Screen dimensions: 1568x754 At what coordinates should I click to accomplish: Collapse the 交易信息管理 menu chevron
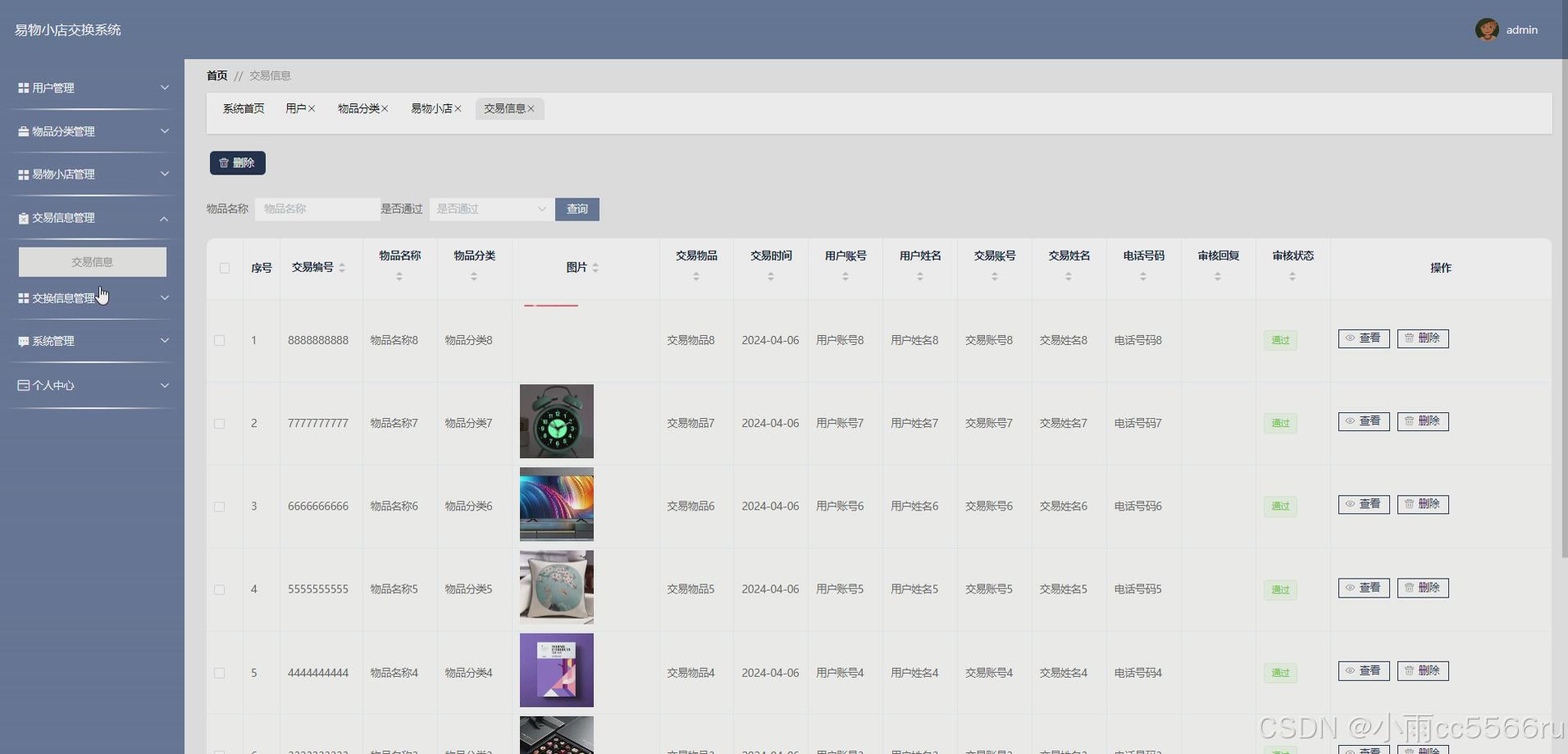pyautogui.click(x=165, y=218)
